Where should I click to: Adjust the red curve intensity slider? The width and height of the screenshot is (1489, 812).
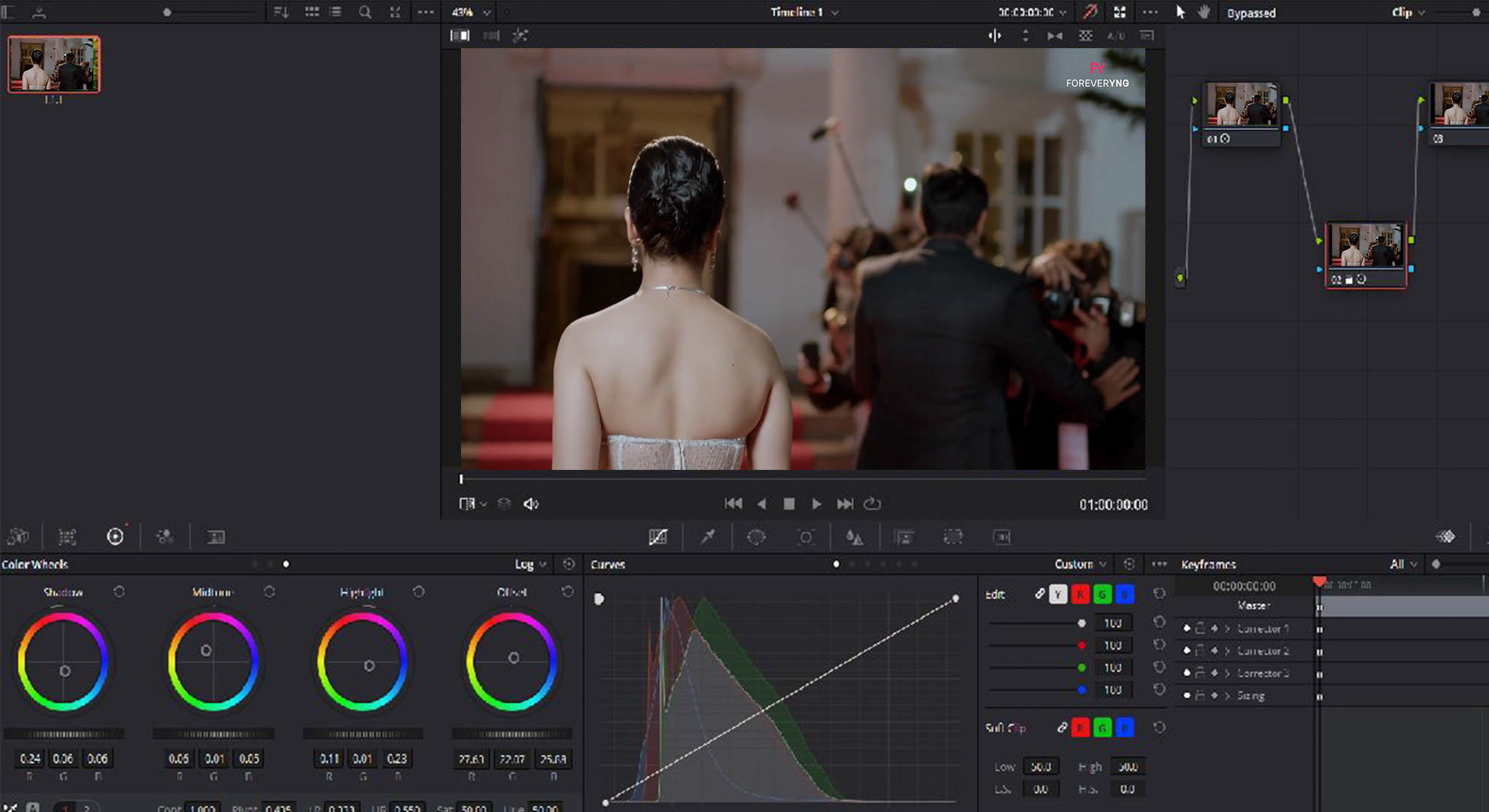1081,645
